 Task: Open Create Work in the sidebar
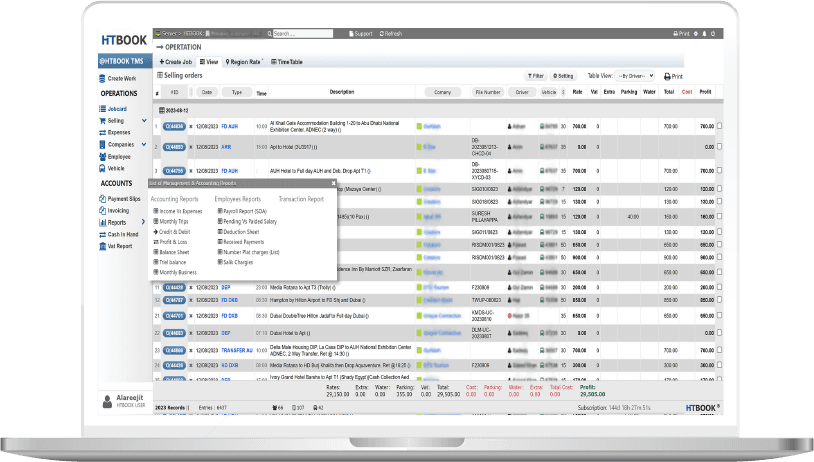coord(118,79)
